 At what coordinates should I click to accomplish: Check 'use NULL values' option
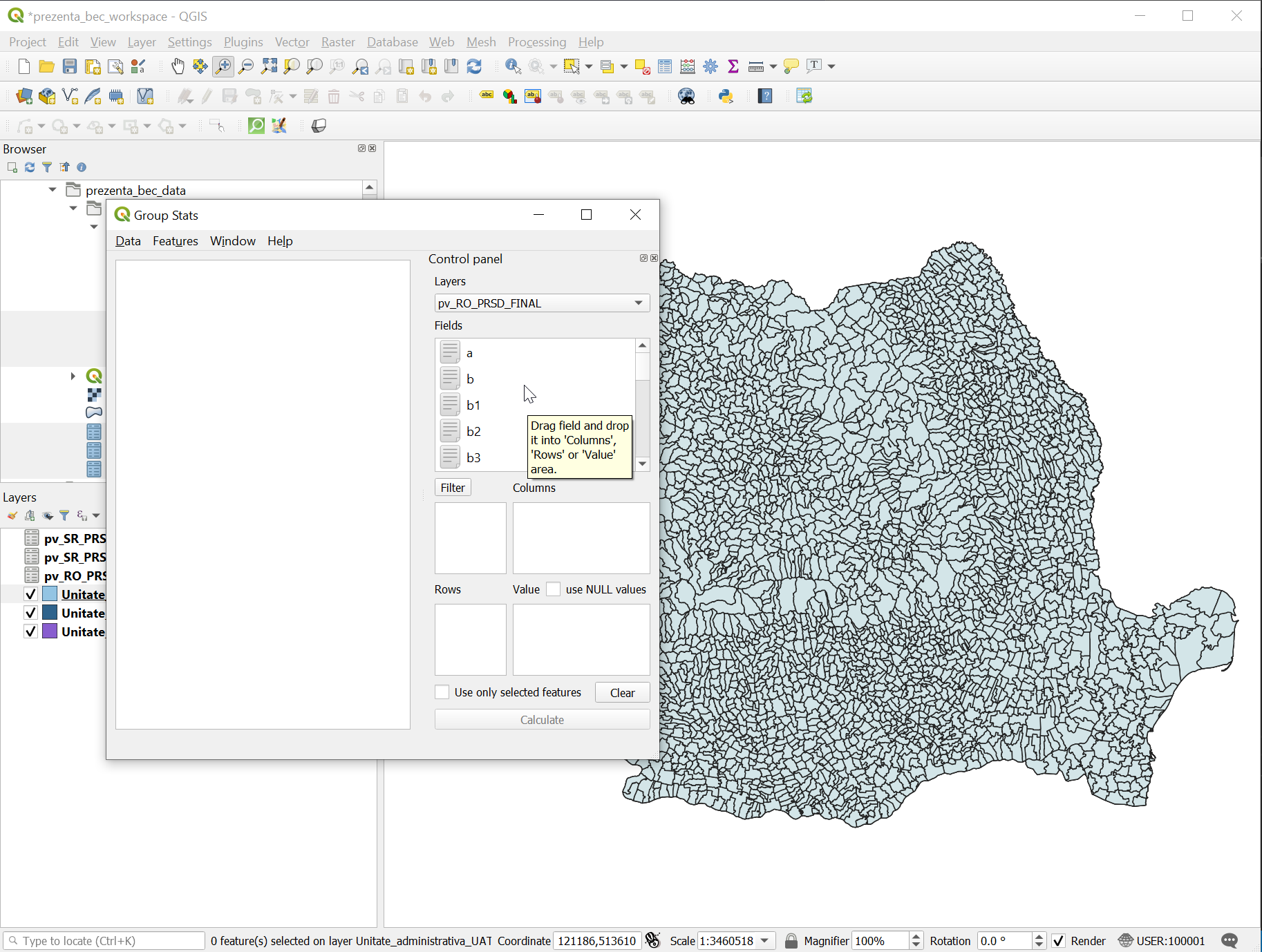pos(553,589)
